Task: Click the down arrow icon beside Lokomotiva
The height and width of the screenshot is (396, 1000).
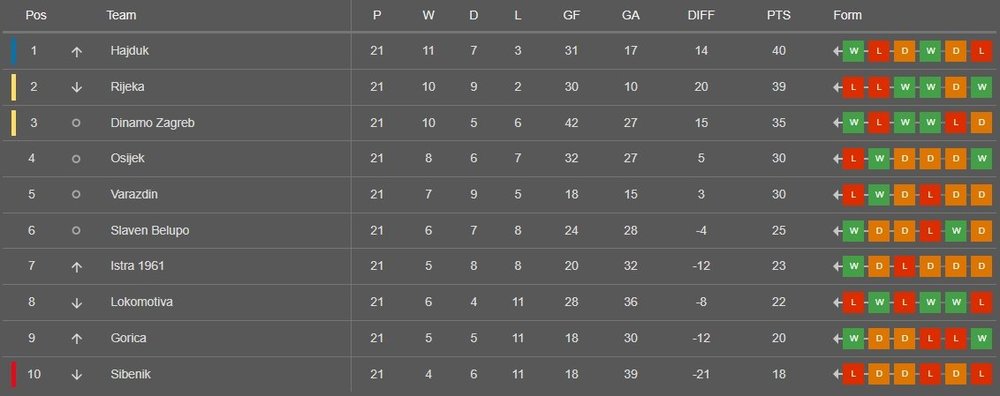Action: pyautogui.click(x=77, y=303)
